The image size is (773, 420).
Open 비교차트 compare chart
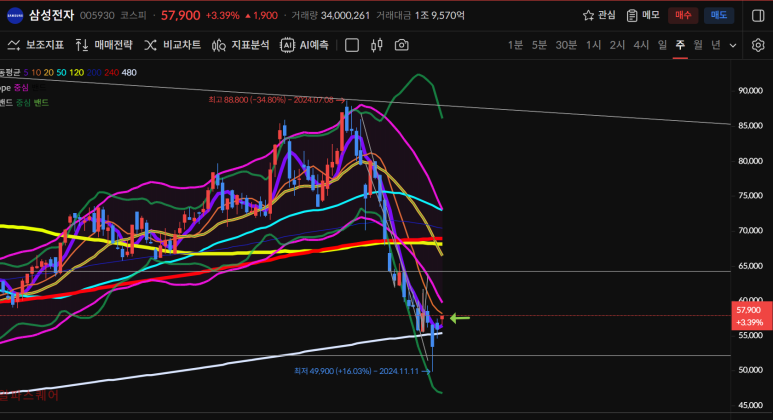[173, 45]
